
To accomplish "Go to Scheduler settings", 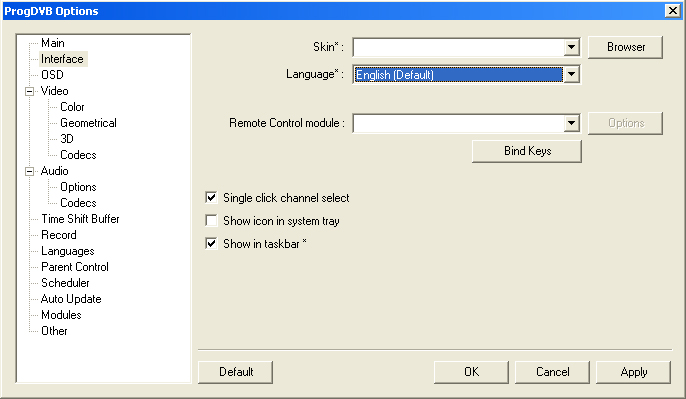I will (65, 283).
